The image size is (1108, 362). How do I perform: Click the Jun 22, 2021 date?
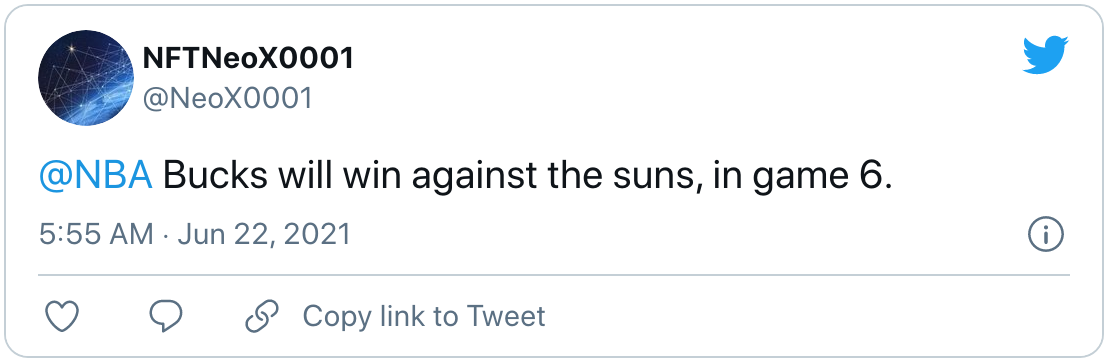264,234
